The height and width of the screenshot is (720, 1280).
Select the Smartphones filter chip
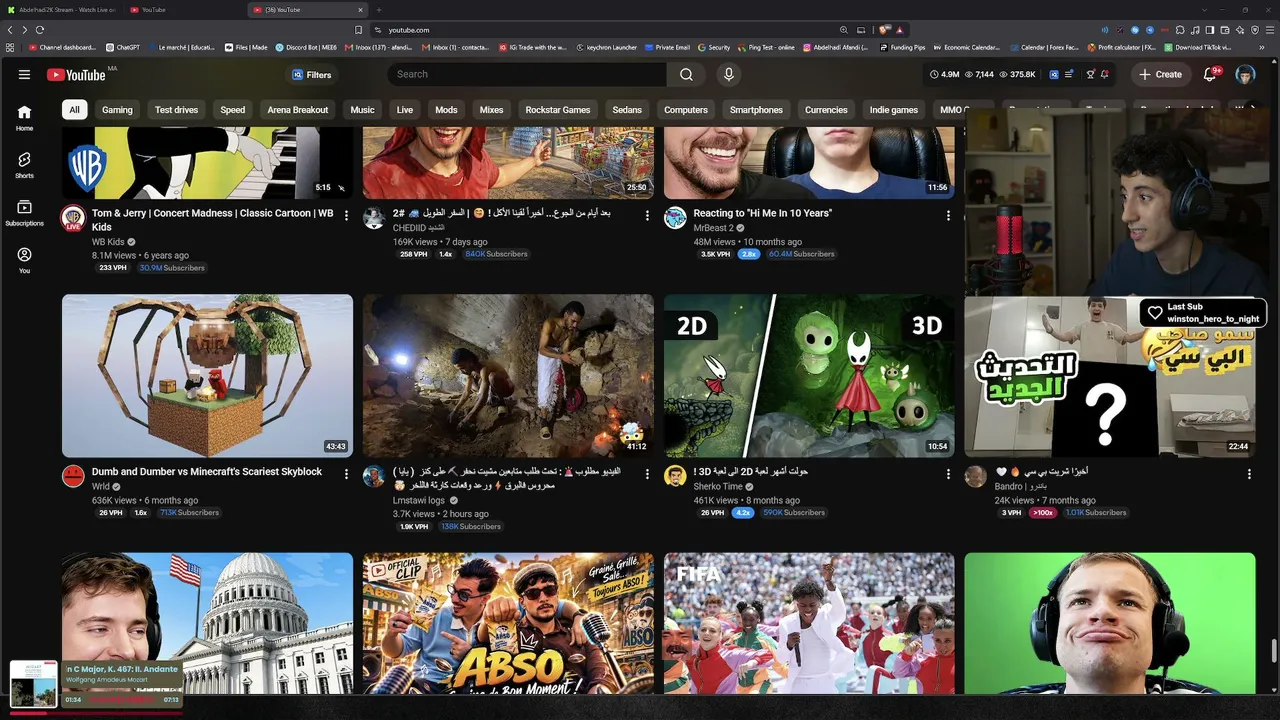756,110
